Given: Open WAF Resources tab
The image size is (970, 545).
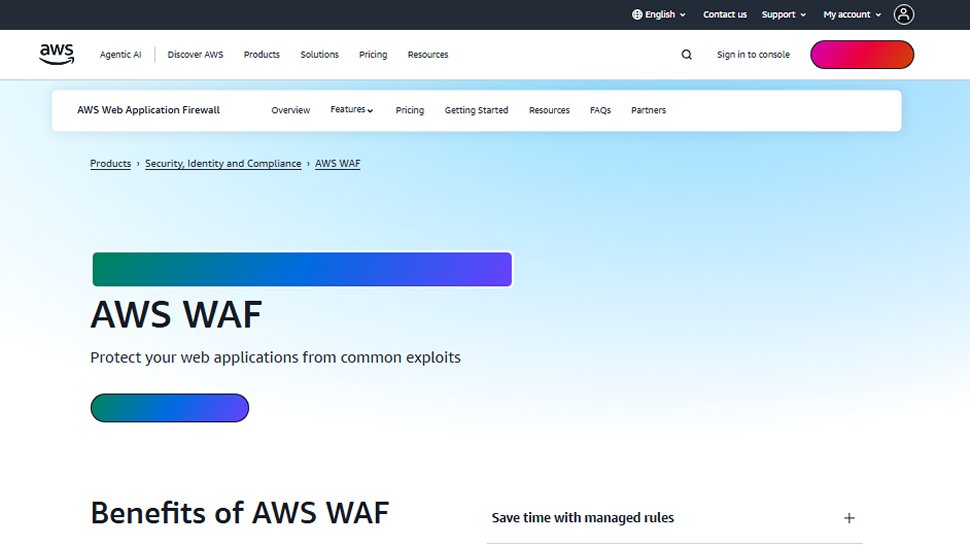Looking at the screenshot, I should [549, 110].
